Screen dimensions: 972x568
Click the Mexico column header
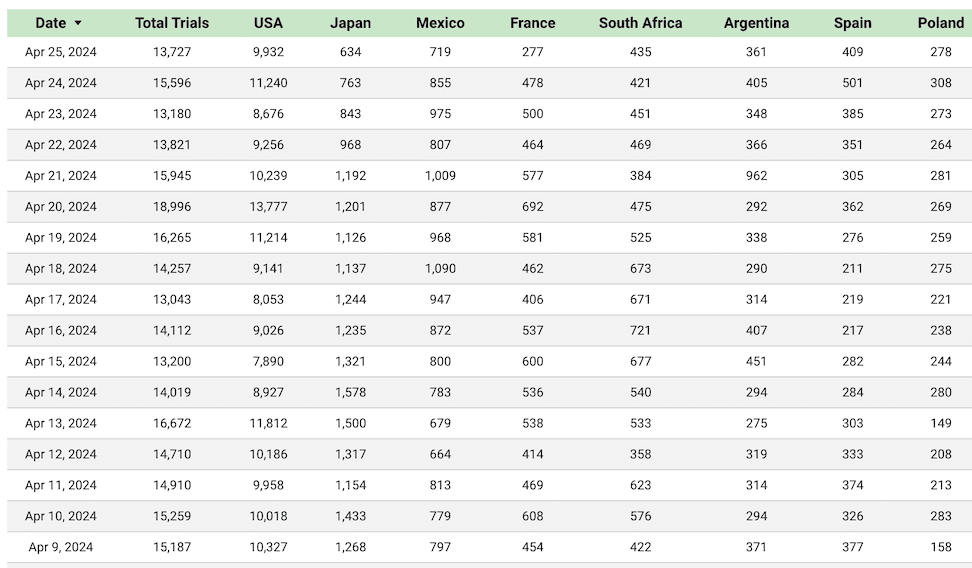(440, 23)
